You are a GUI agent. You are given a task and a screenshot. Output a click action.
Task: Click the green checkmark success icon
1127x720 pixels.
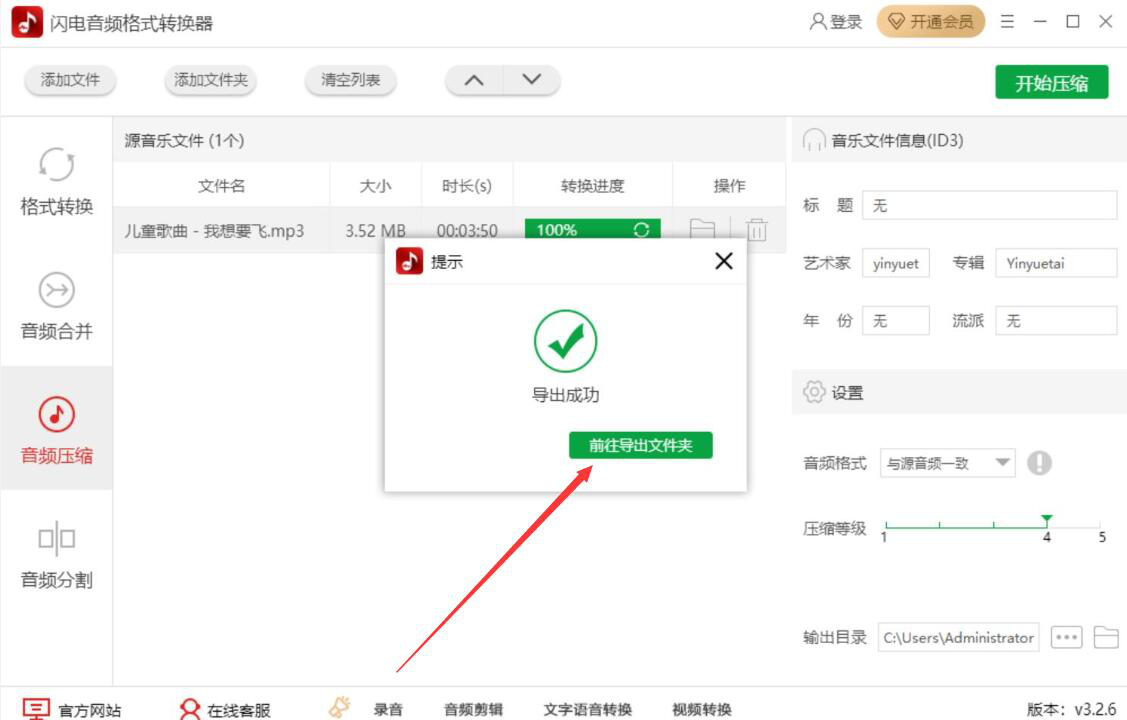(565, 341)
